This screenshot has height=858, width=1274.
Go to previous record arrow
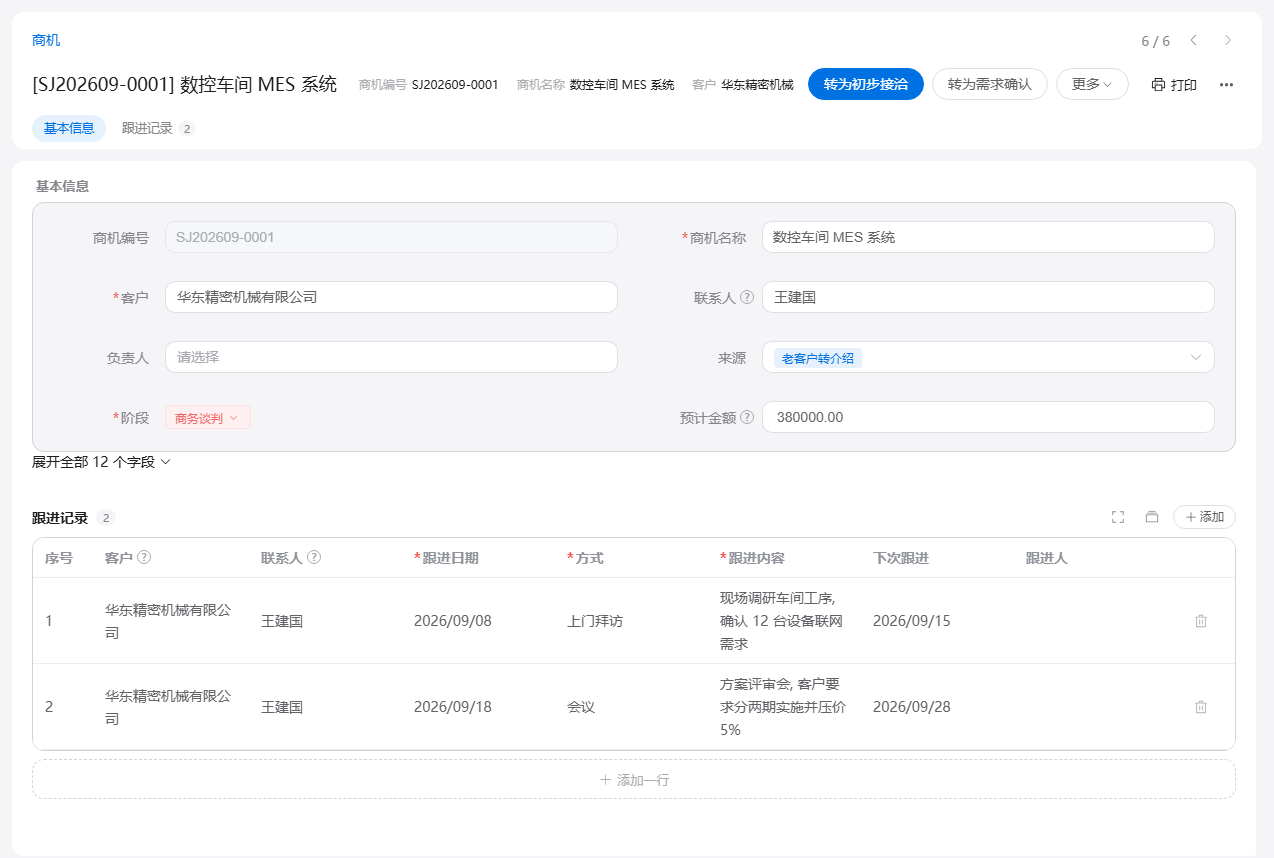pos(1193,40)
